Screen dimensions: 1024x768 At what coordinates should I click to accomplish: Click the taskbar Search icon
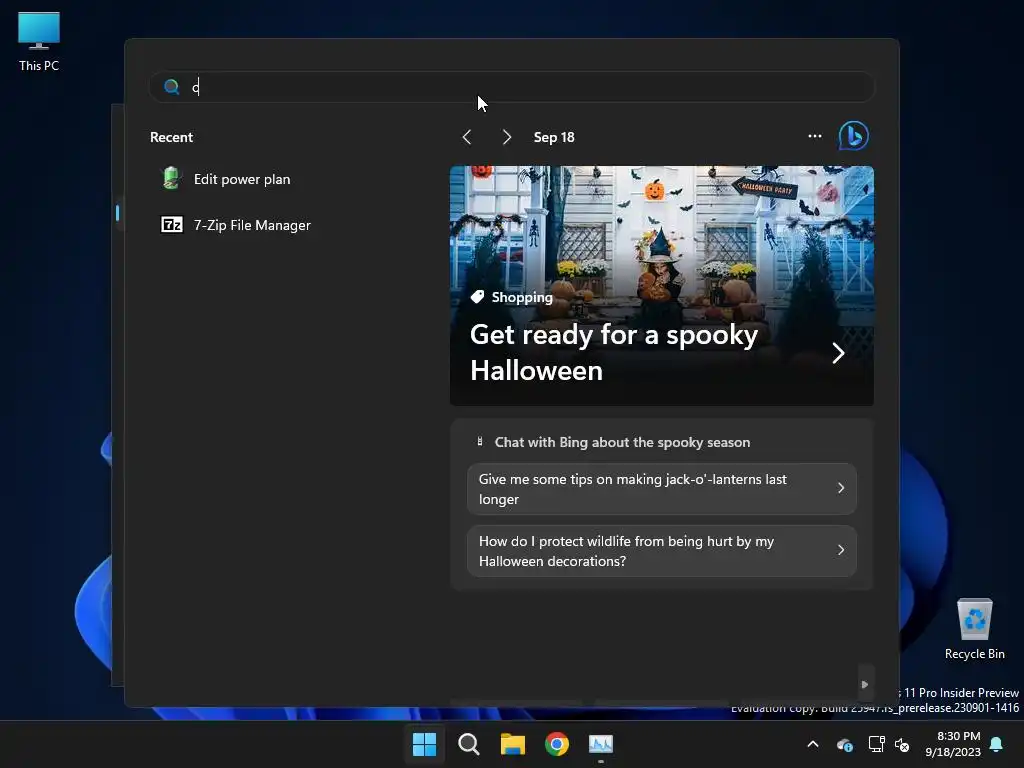(468, 744)
